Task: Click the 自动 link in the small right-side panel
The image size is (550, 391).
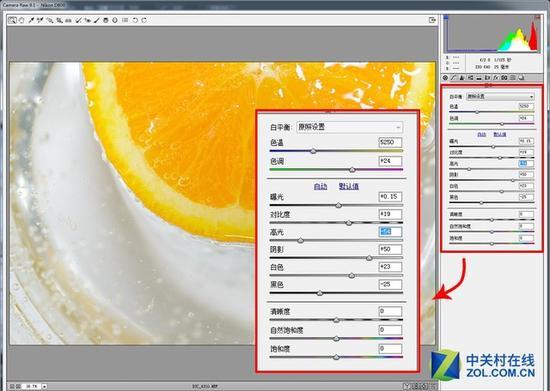Action: tap(482, 134)
